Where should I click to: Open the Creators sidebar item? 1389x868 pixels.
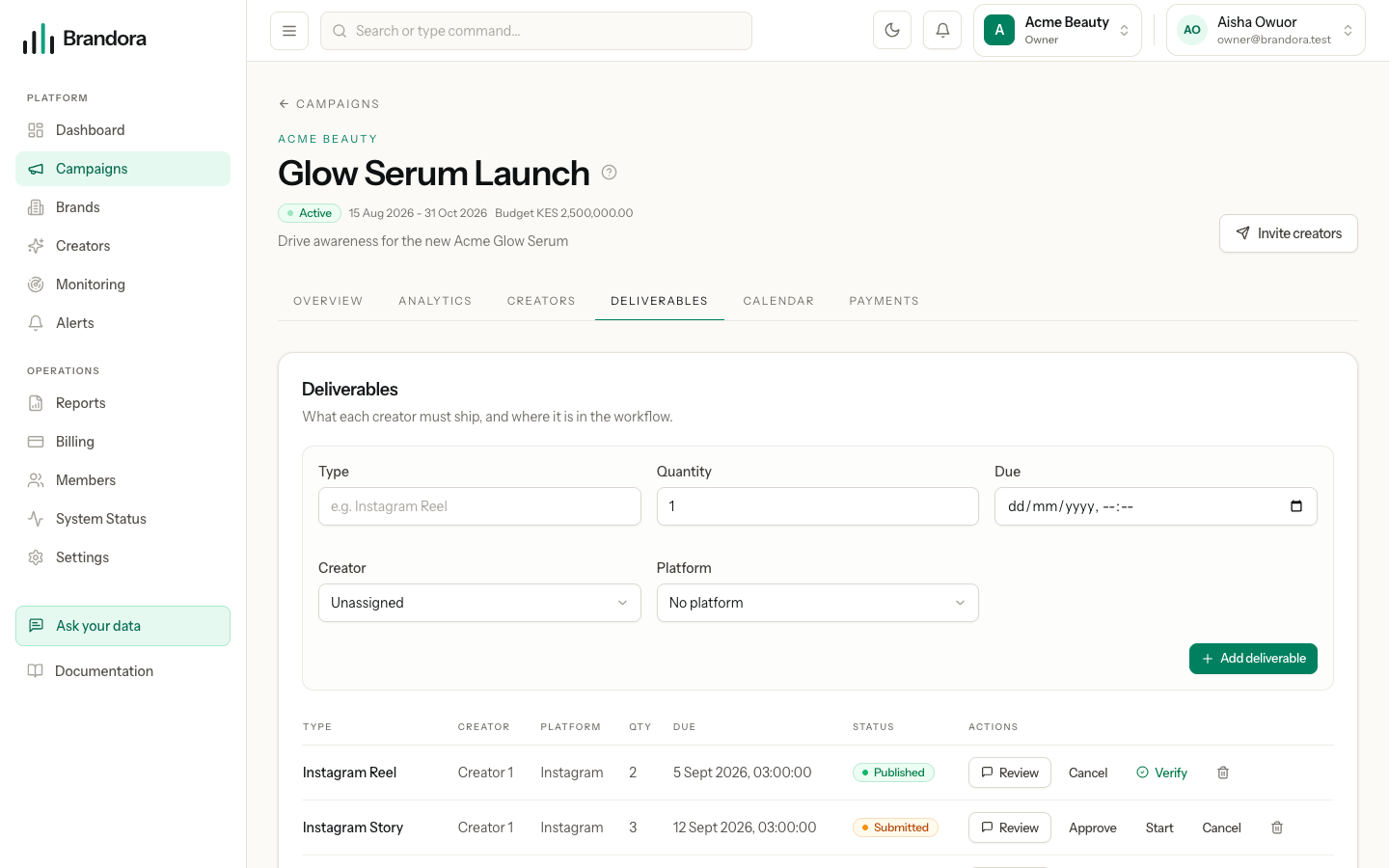click(123, 246)
